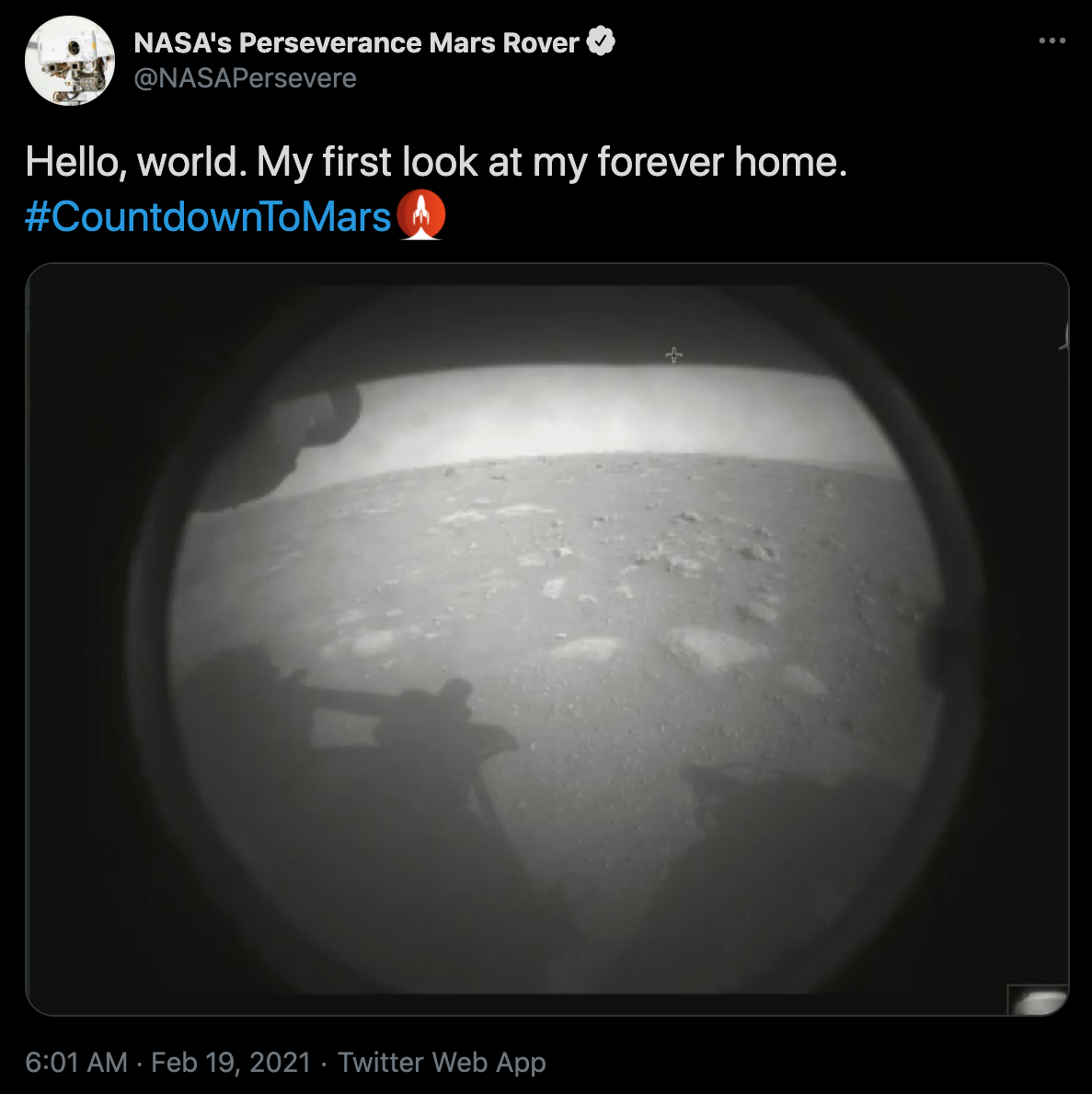Open the #CountdownToMars hashtag
Screen dimensions: 1092x1094
click(208, 217)
